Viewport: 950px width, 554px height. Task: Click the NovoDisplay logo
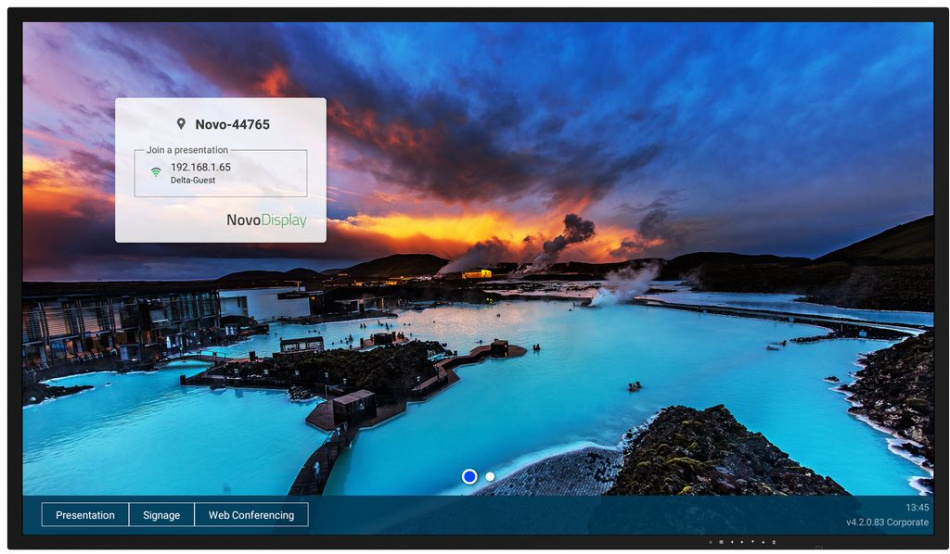(266, 220)
